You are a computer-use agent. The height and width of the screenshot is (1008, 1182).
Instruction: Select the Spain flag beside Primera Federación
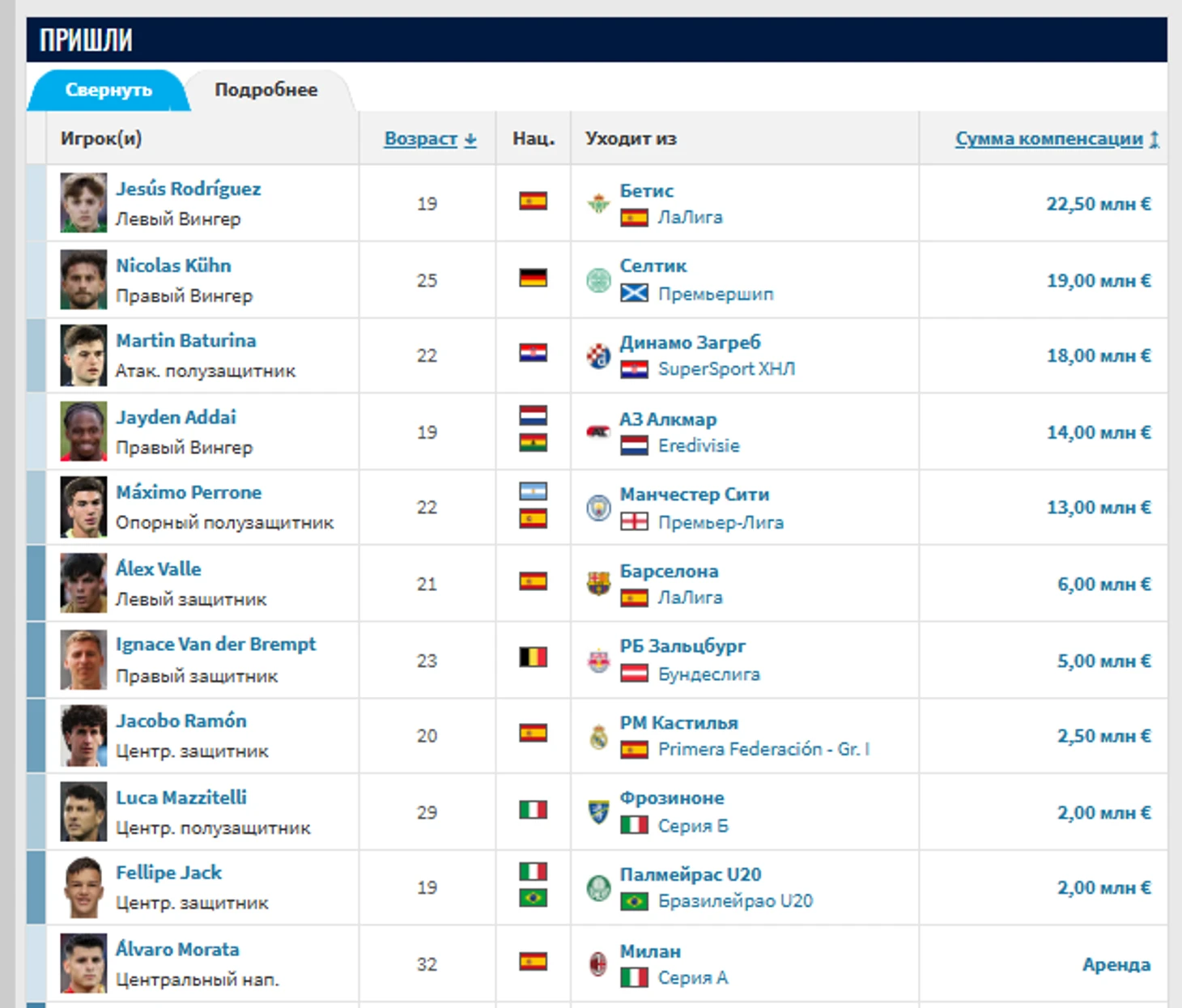(635, 750)
